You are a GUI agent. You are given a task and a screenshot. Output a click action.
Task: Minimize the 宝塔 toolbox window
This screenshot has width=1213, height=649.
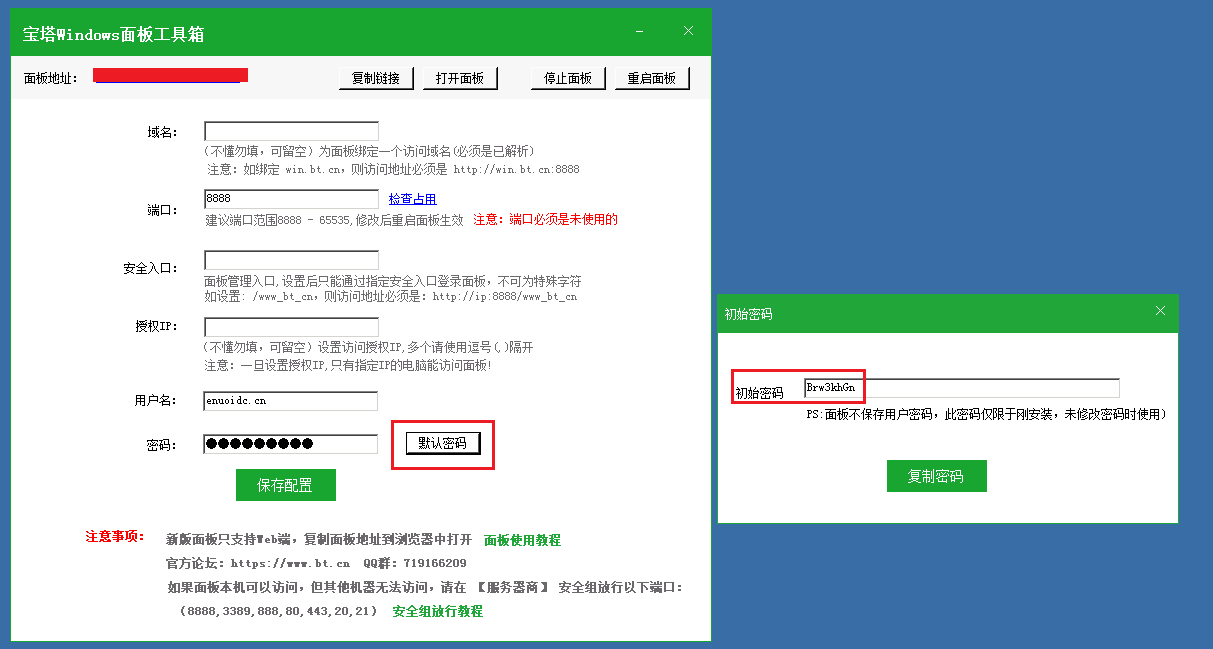click(639, 32)
